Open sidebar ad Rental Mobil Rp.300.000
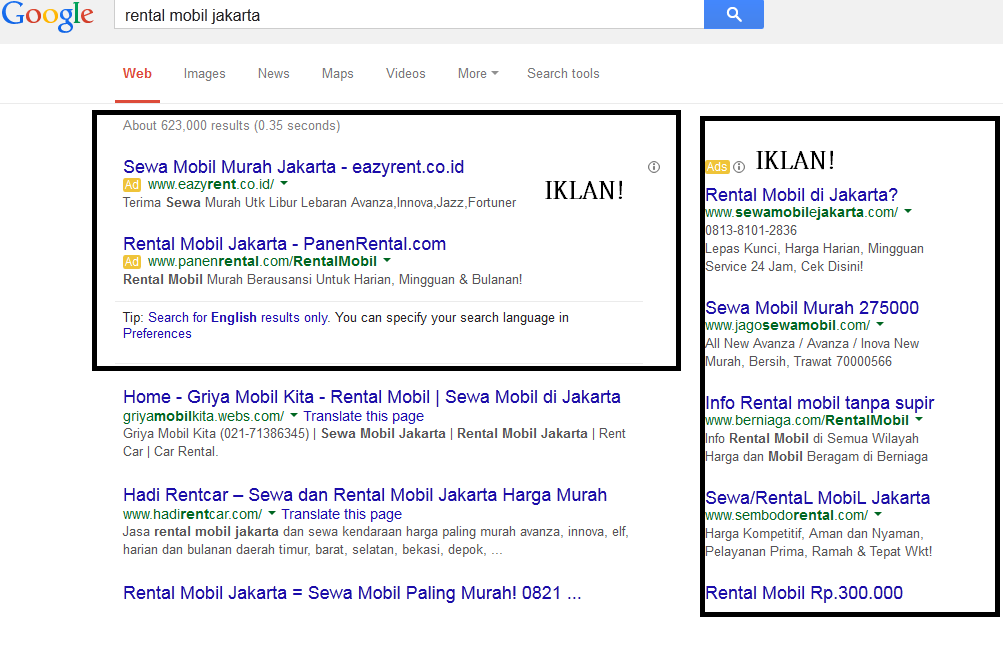 coord(804,593)
